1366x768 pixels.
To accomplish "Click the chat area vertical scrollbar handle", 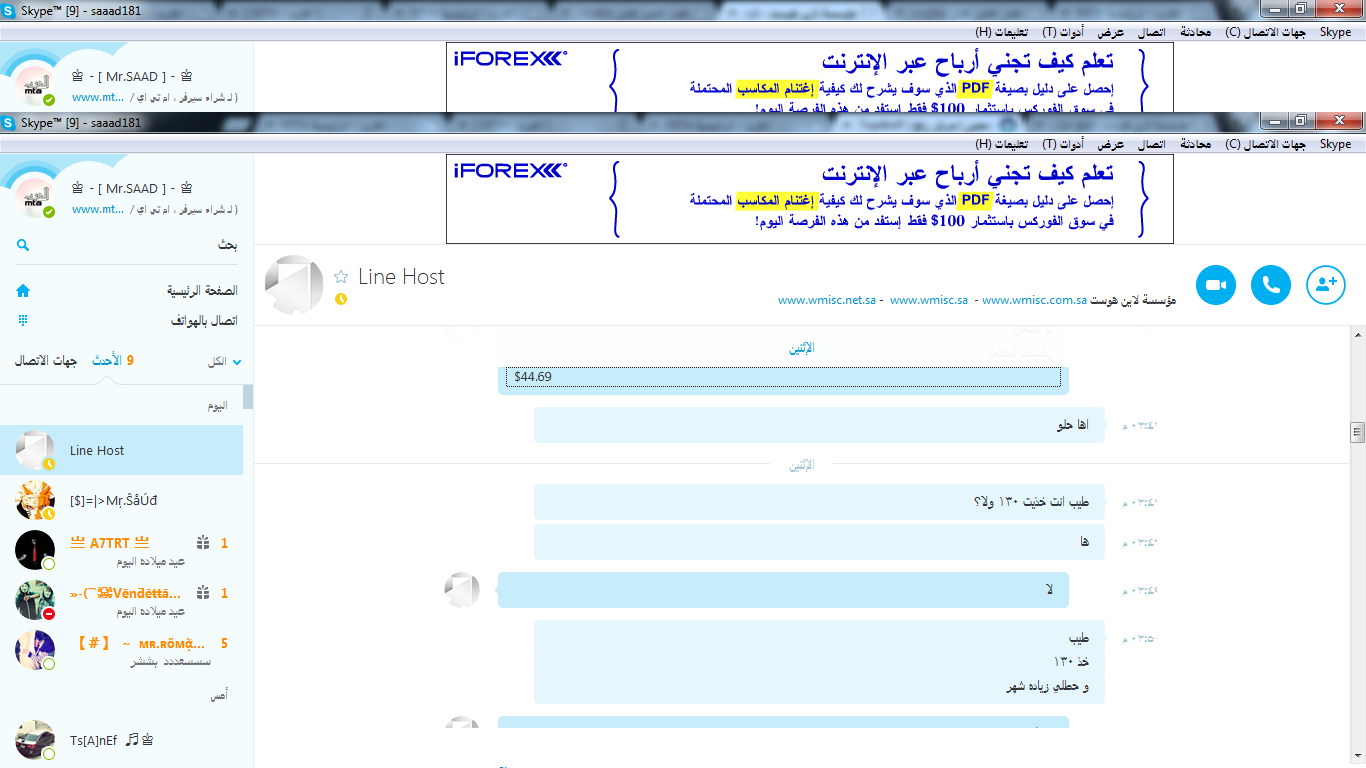I will click(1357, 432).
